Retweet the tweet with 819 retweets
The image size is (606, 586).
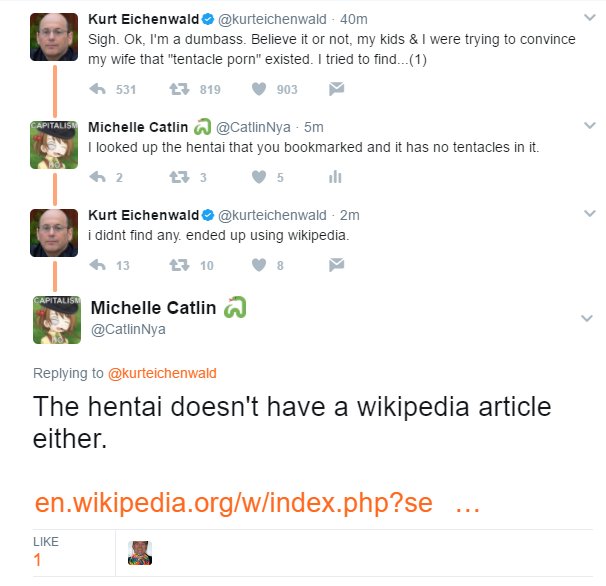tap(179, 89)
